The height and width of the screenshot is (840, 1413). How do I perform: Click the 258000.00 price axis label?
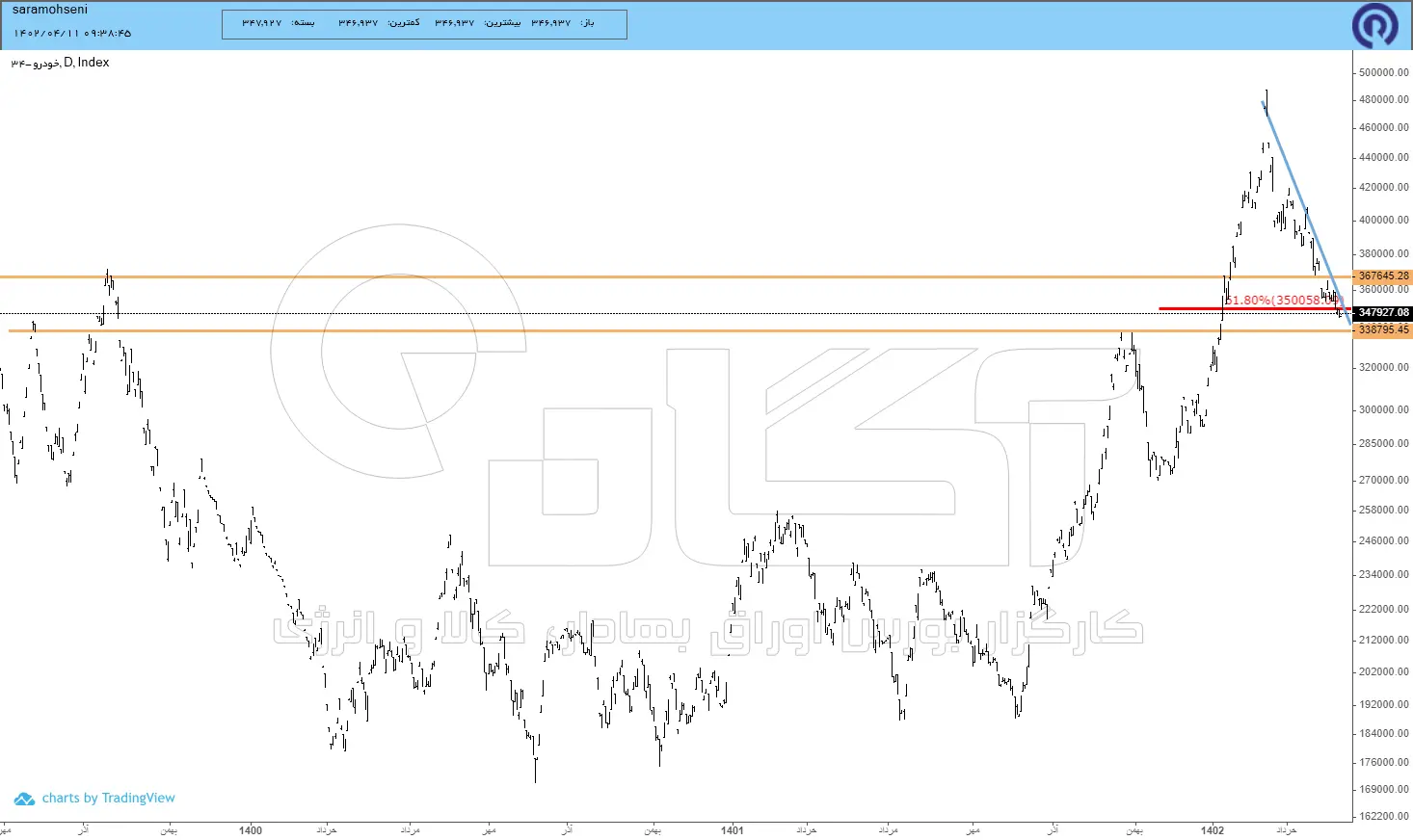(1384, 510)
